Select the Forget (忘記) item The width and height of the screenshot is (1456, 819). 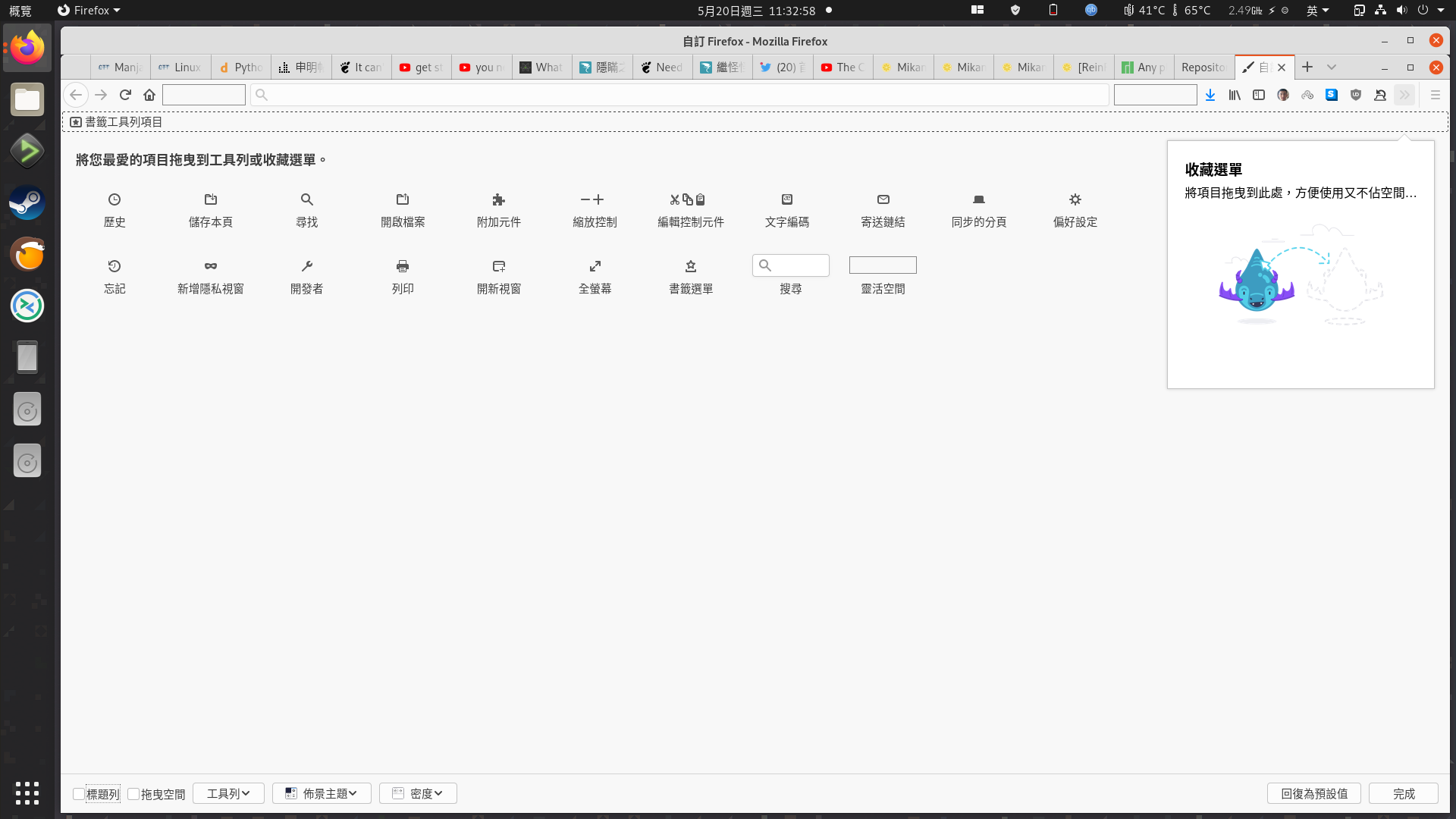[x=115, y=277]
